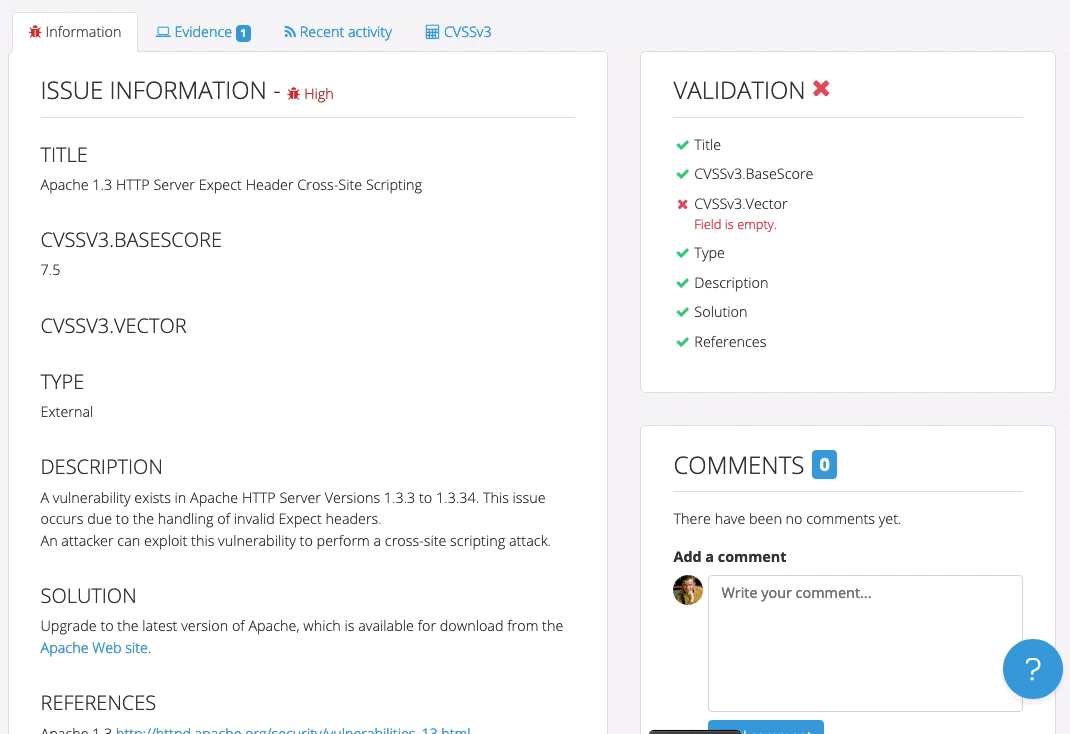Click the green check beside Title validation
1070x734 pixels.
coord(682,144)
